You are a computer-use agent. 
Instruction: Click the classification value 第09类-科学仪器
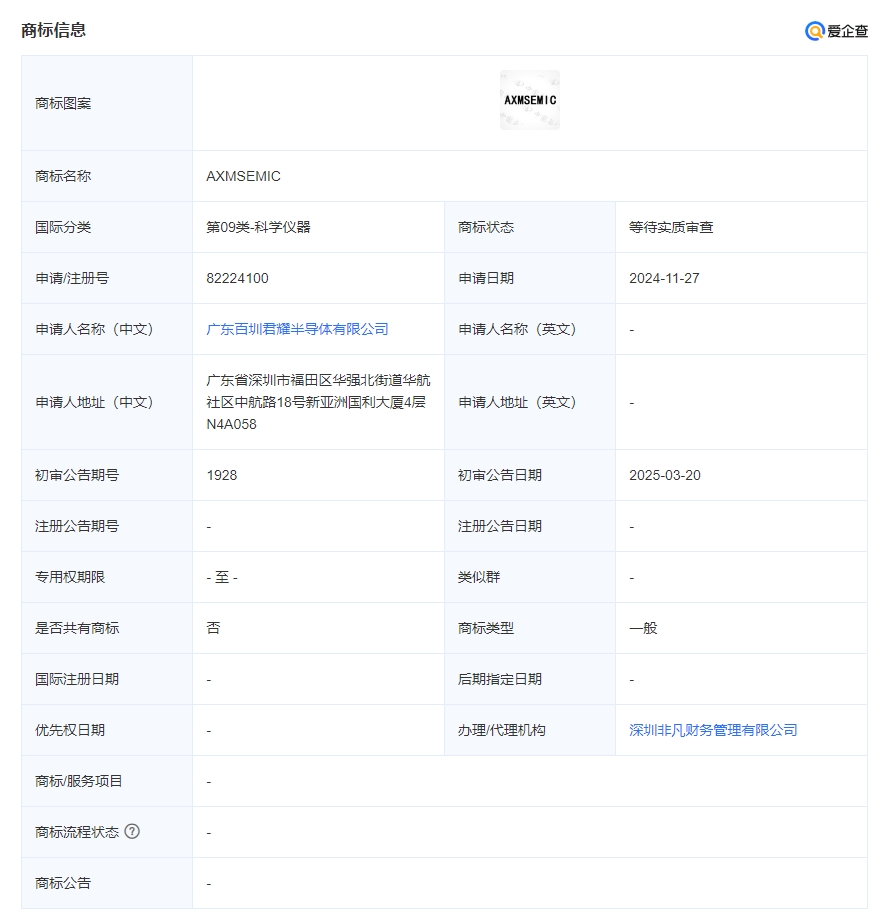coord(258,227)
